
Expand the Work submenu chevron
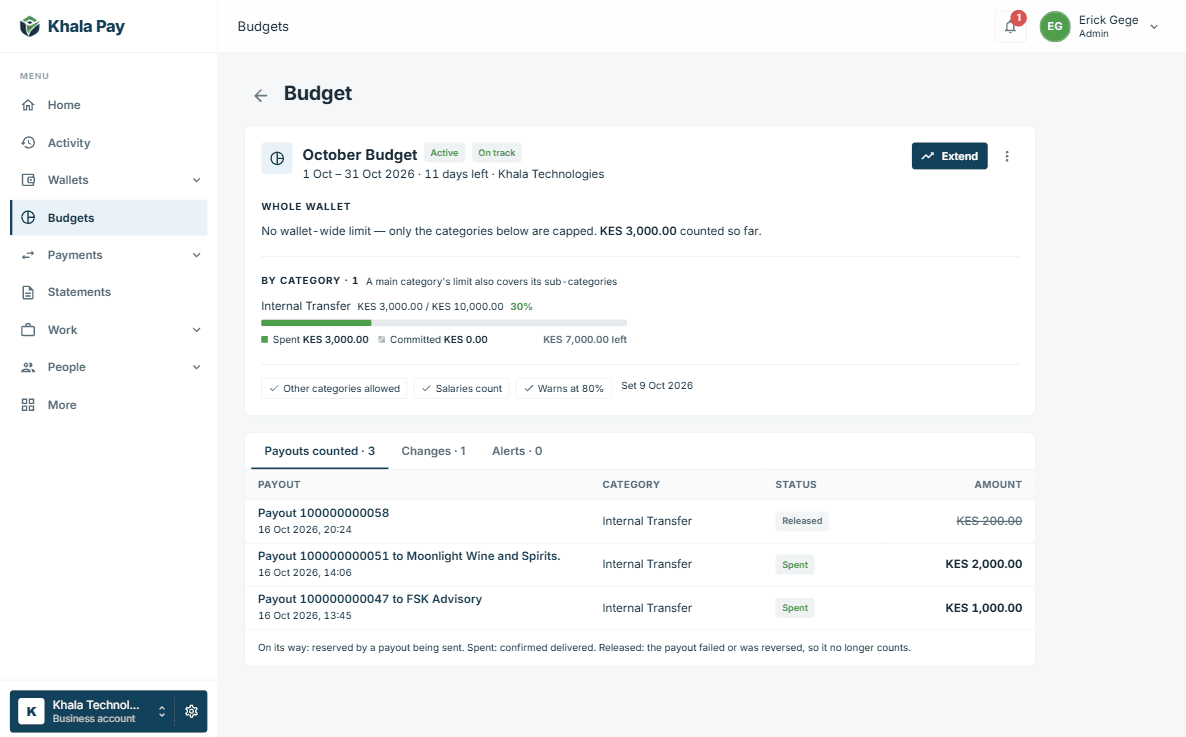click(x=197, y=330)
